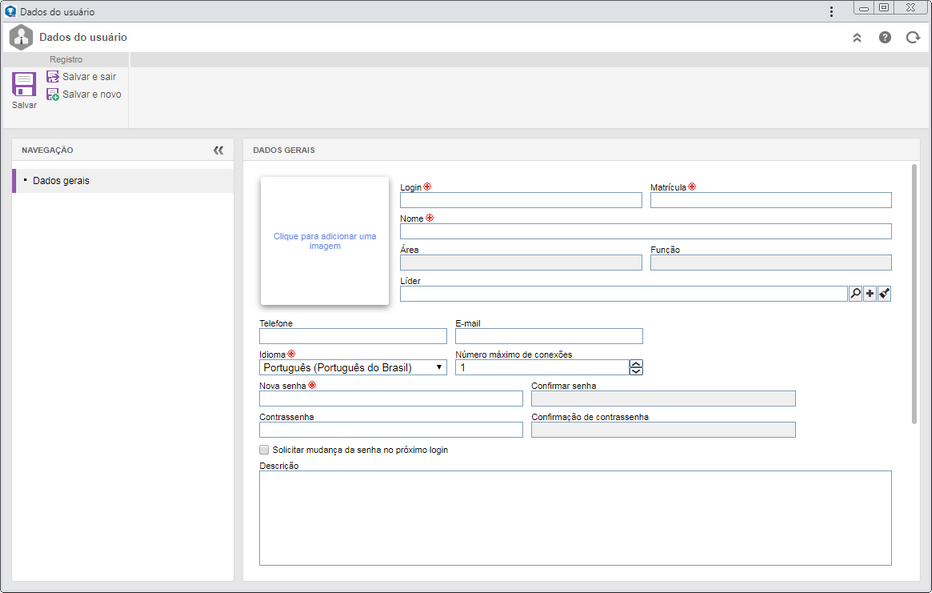Click the Função field
This screenshot has width=932, height=593.
click(x=770, y=263)
